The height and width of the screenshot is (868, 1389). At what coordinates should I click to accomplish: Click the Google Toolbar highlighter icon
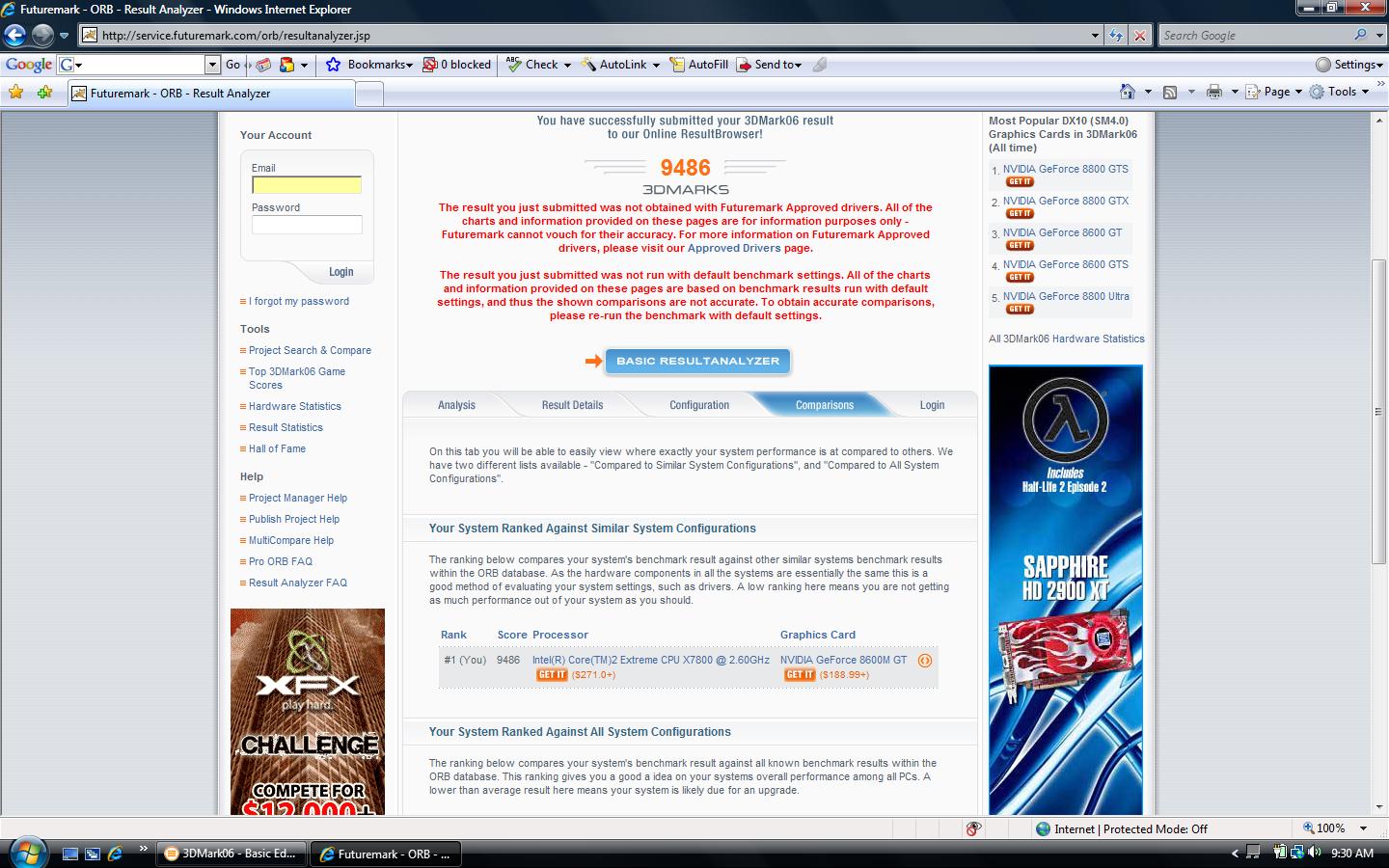[820, 65]
